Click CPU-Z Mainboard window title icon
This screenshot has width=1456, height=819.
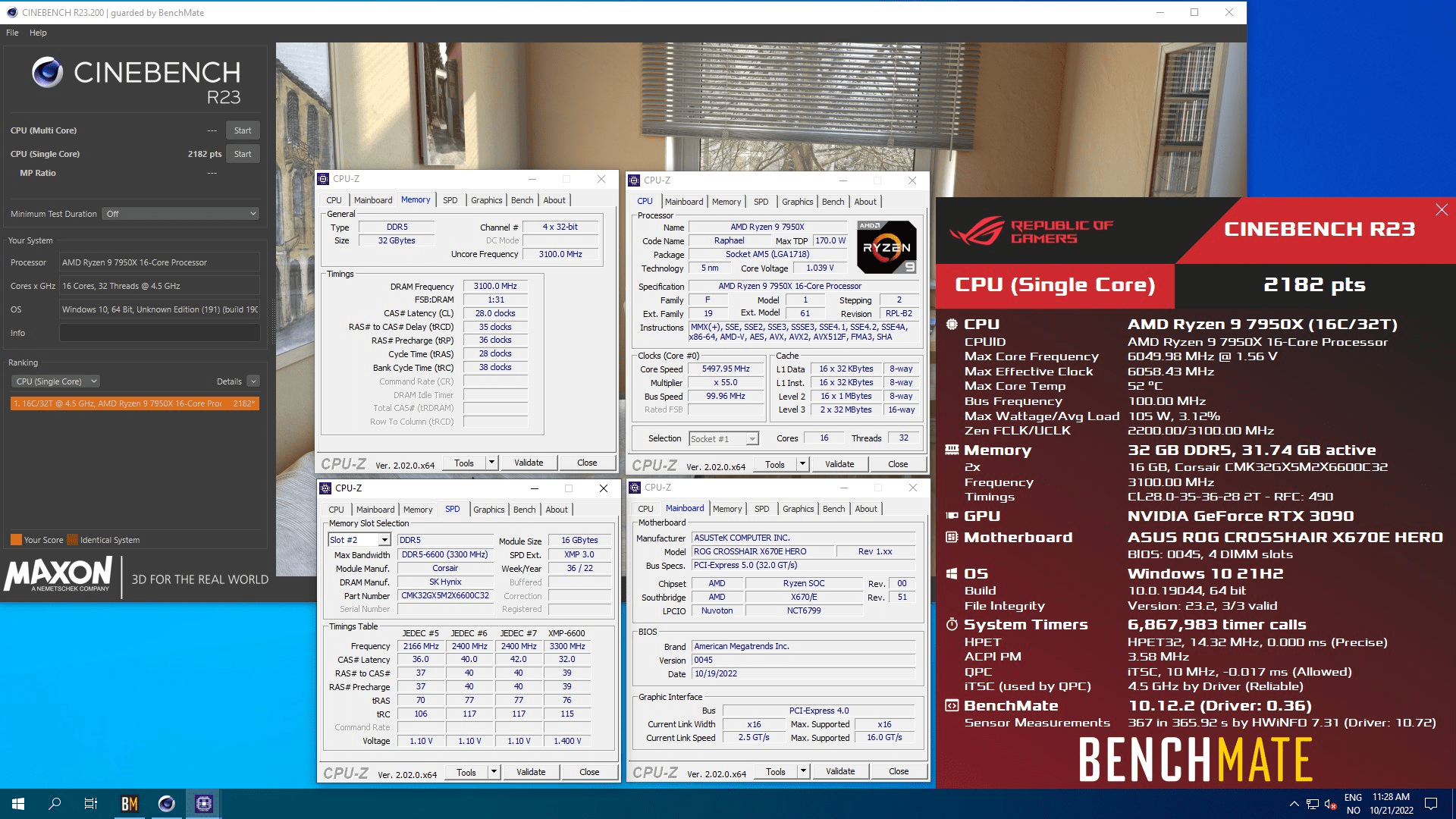[635, 488]
